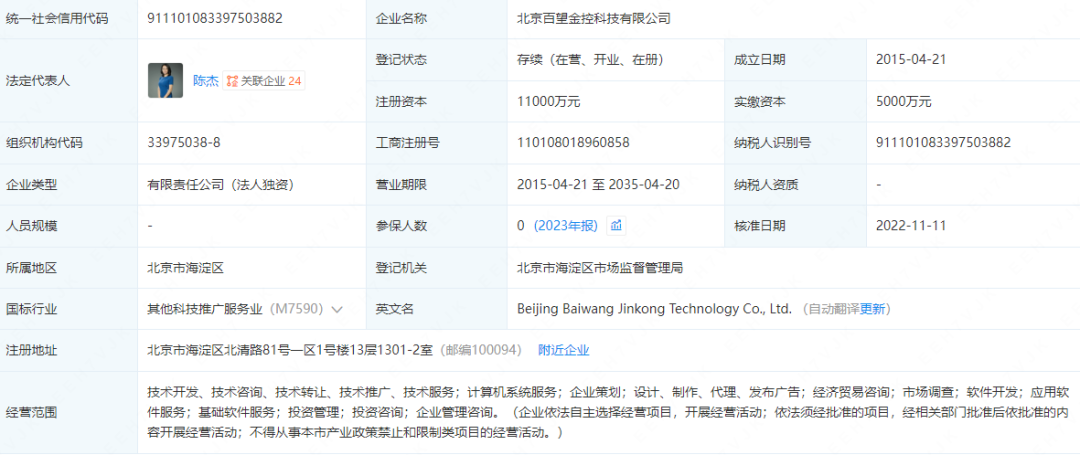Select credit code value 91110108339750388​2 in top row
The image size is (1080, 455).
[x=215, y=19]
